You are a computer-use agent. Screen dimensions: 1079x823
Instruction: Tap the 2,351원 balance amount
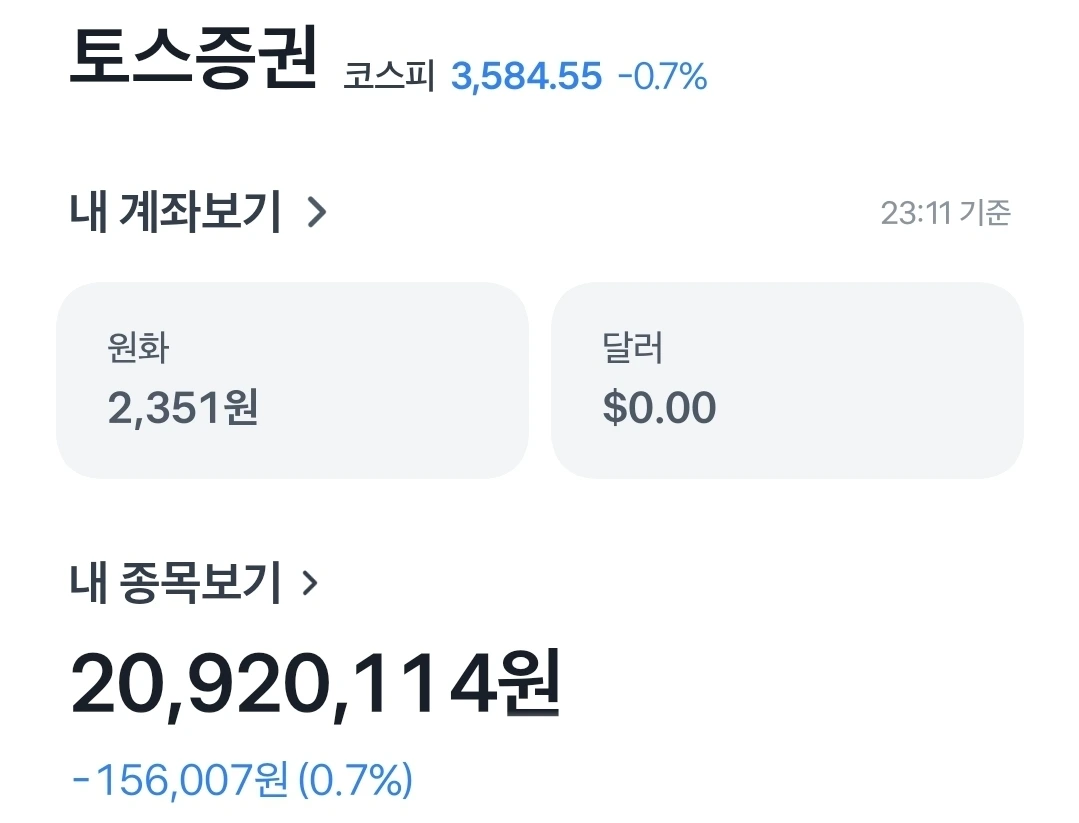[x=183, y=407]
